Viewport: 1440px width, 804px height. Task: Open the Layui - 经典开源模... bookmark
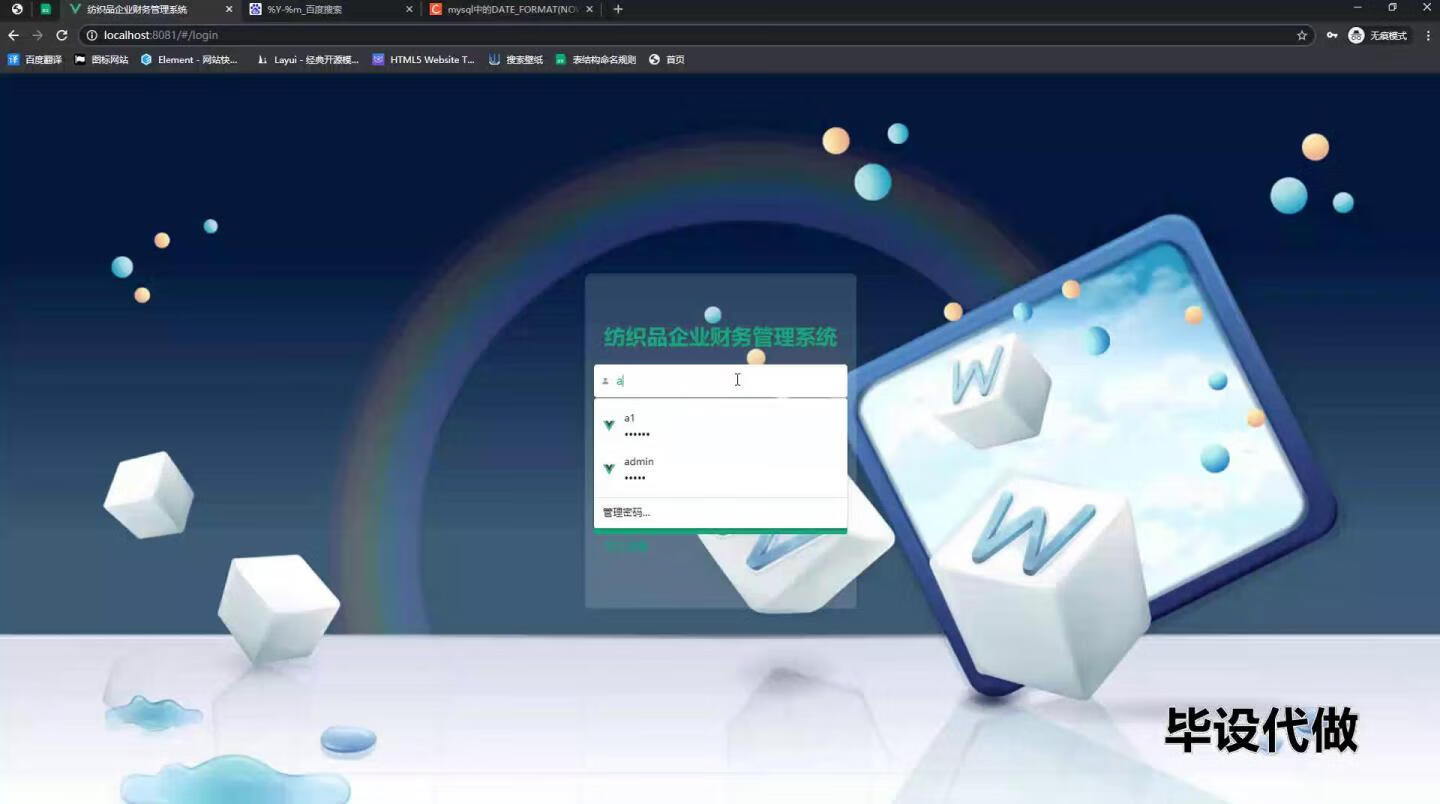click(308, 60)
